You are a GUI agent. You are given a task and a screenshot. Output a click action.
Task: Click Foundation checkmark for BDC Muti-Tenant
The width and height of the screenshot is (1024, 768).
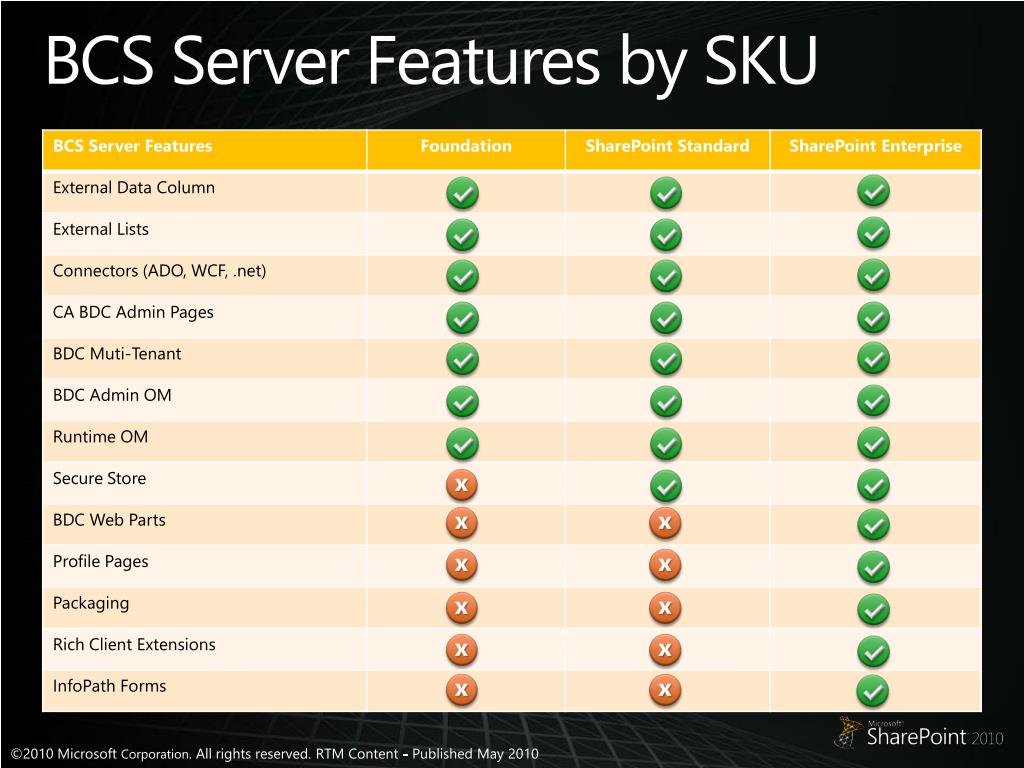click(x=462, y=359)
